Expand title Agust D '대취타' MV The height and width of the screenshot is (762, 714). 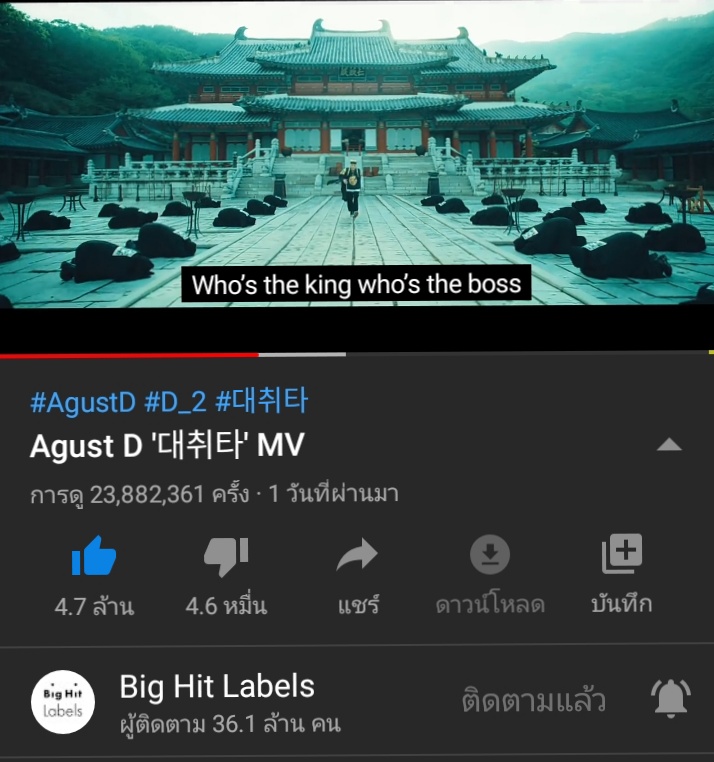(167, 445)
